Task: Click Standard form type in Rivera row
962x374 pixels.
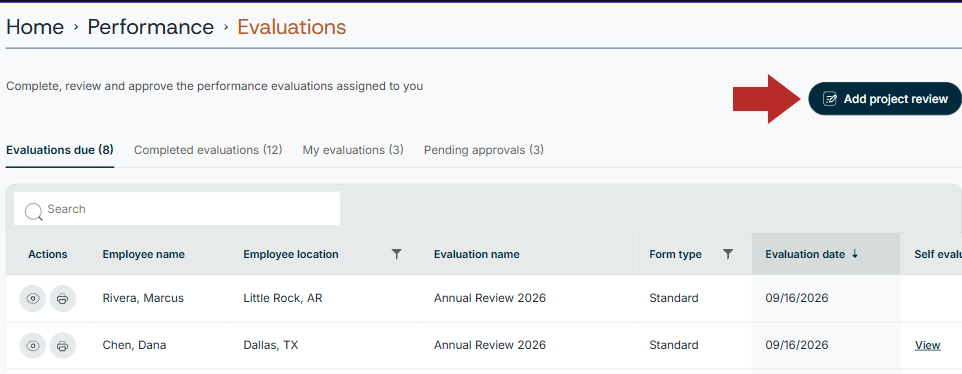Action: pyautogui.click(x=674, y=299)
